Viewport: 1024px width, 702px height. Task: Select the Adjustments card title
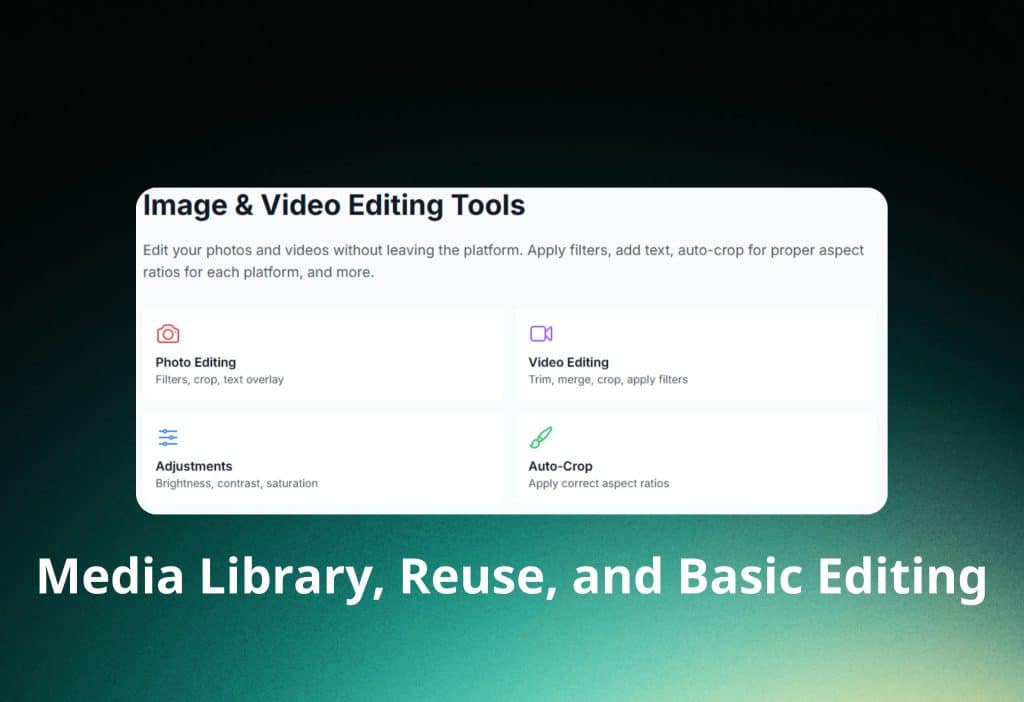[194, 466]
